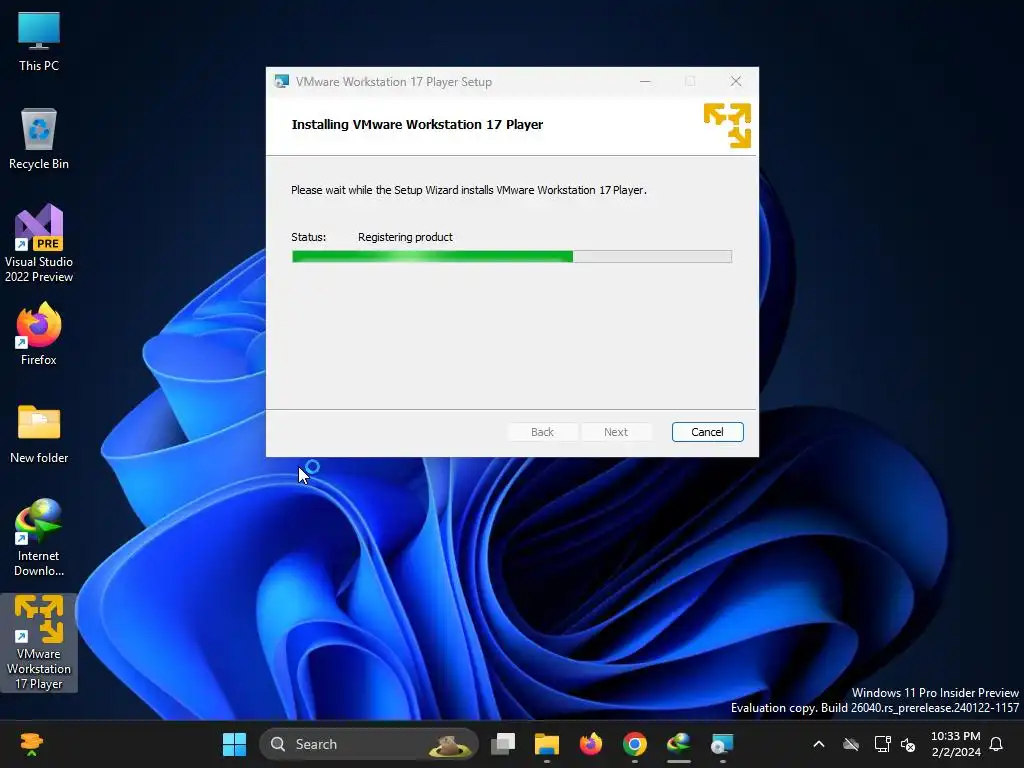
Task: Close the VMware Setup window
Action: pyautogui.click(x=735, y=81)
